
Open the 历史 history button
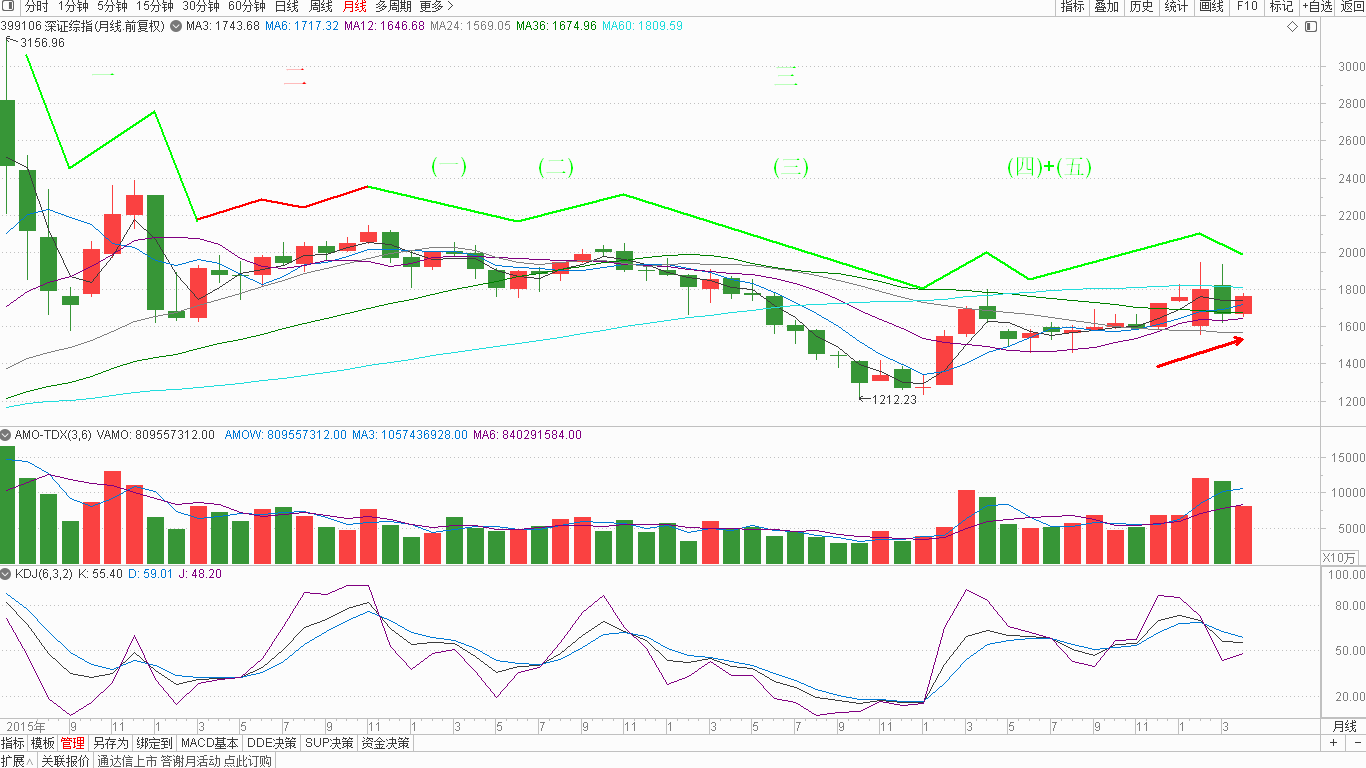1141,6
